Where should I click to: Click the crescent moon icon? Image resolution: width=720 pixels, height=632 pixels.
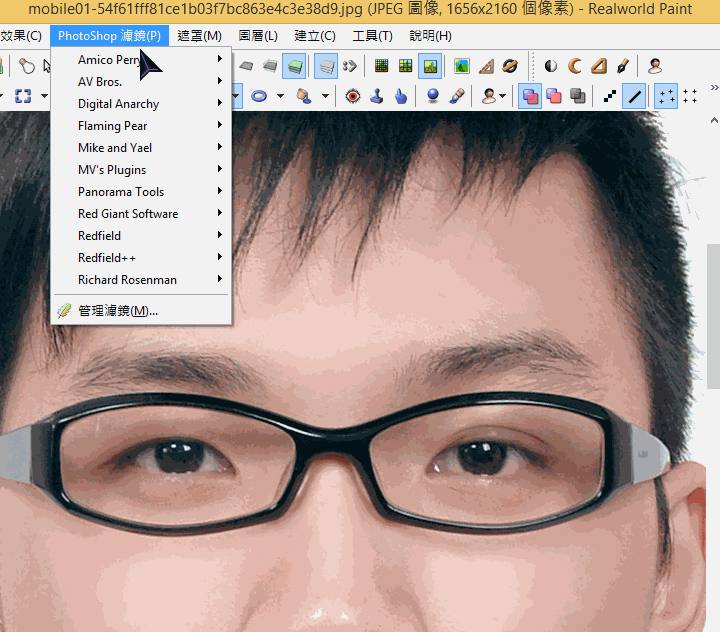(575, 67)
